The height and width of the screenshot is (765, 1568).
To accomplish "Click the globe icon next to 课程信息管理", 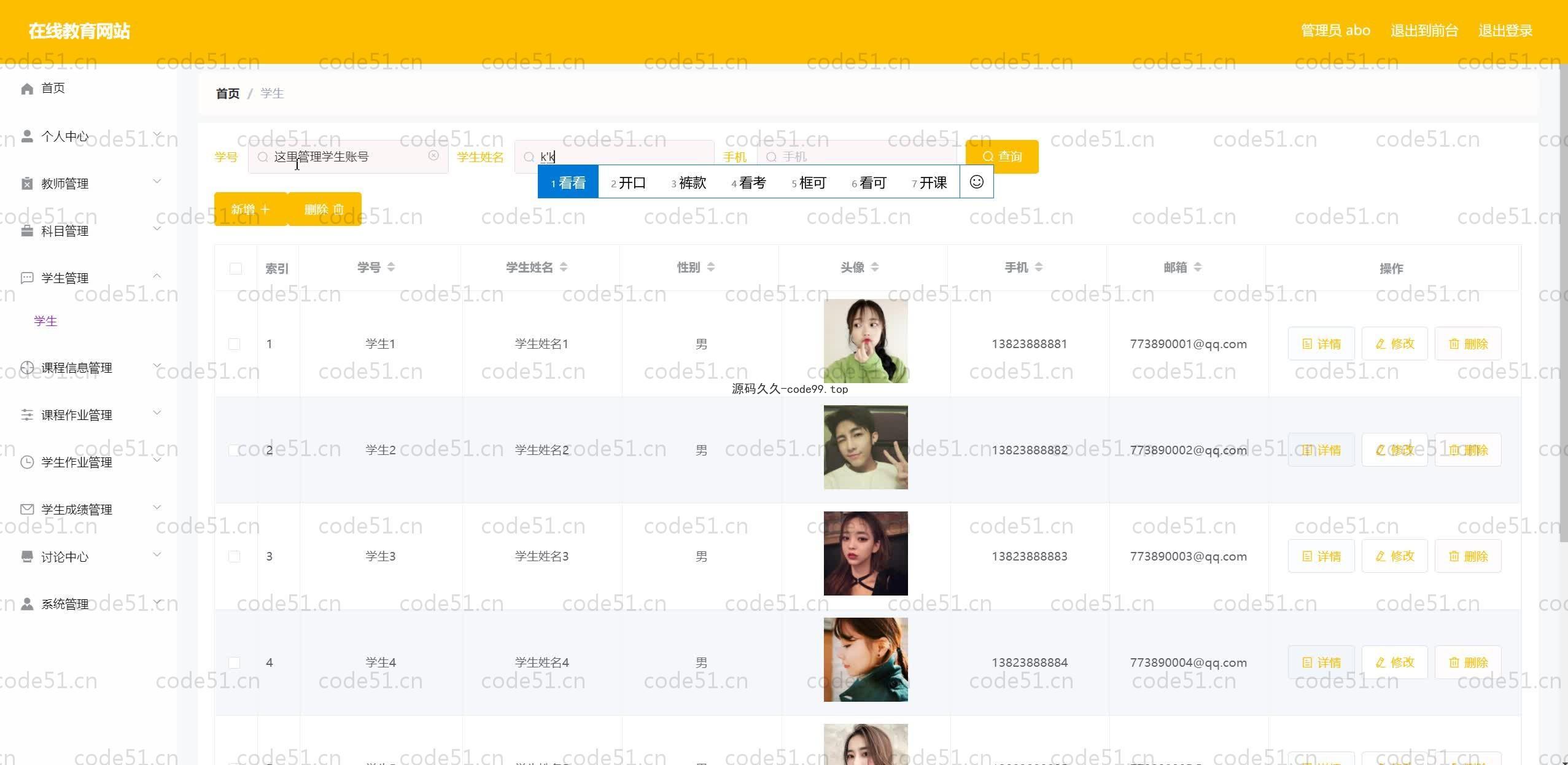I will 27,368.
